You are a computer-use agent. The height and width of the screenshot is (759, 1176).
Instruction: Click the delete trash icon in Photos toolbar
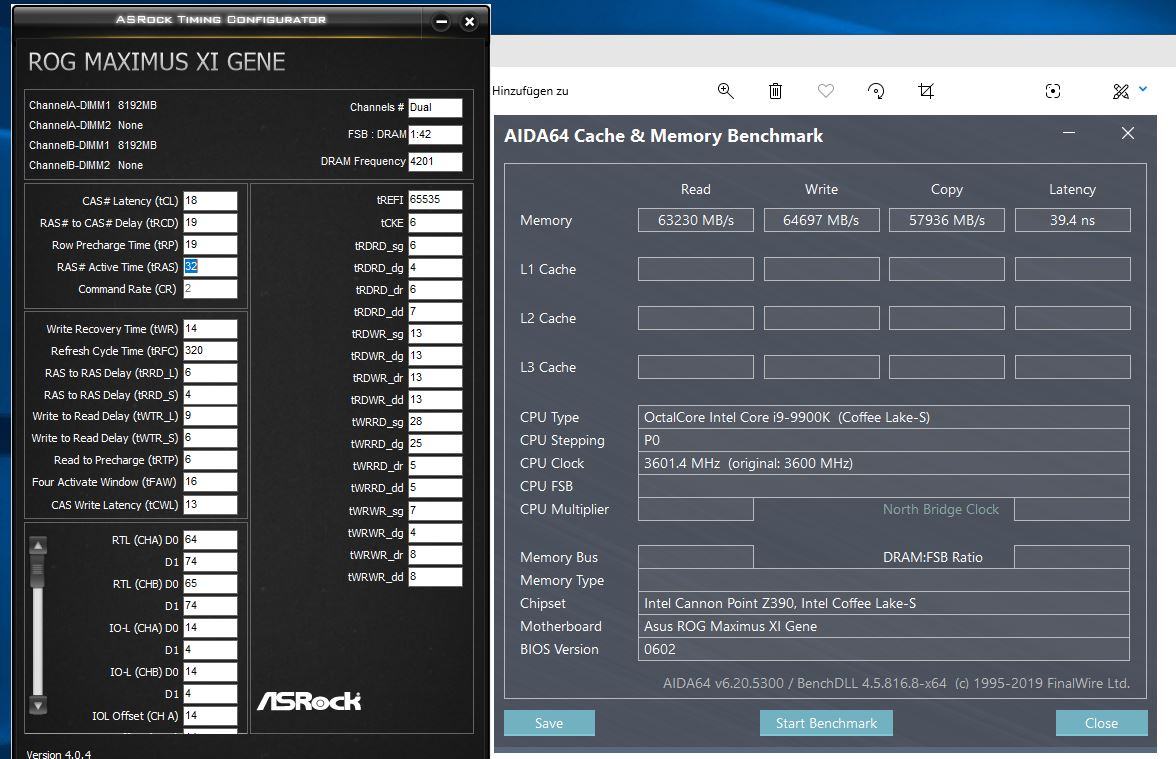pos(776,91)
